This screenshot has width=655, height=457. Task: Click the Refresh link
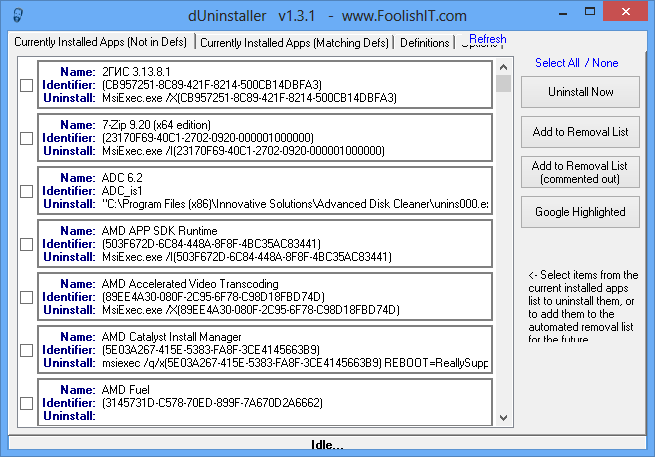point(487,39)
